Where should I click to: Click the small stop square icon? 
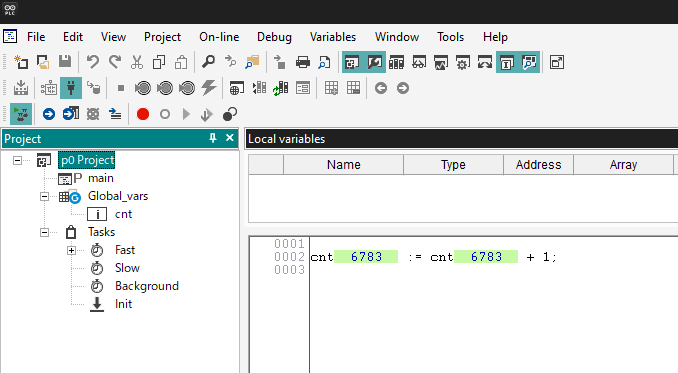121,88
